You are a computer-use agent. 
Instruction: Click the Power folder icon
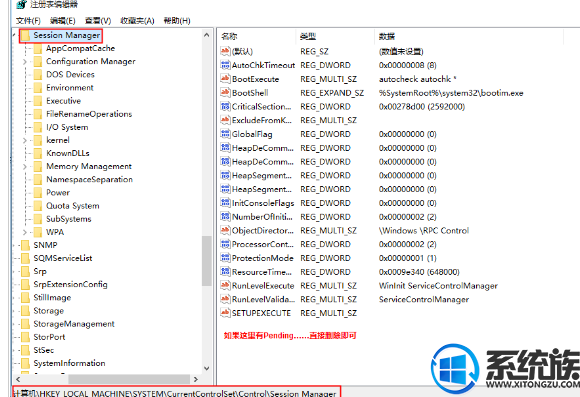(38, 193)
